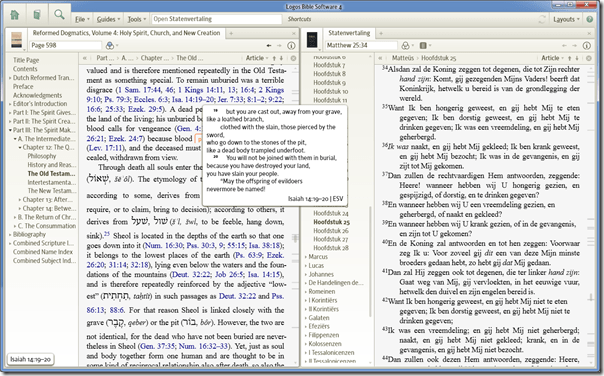This screenshot has width=604, height=376.
Task: Click the Shortcuts bar label
Action: (x=299, y=19)
